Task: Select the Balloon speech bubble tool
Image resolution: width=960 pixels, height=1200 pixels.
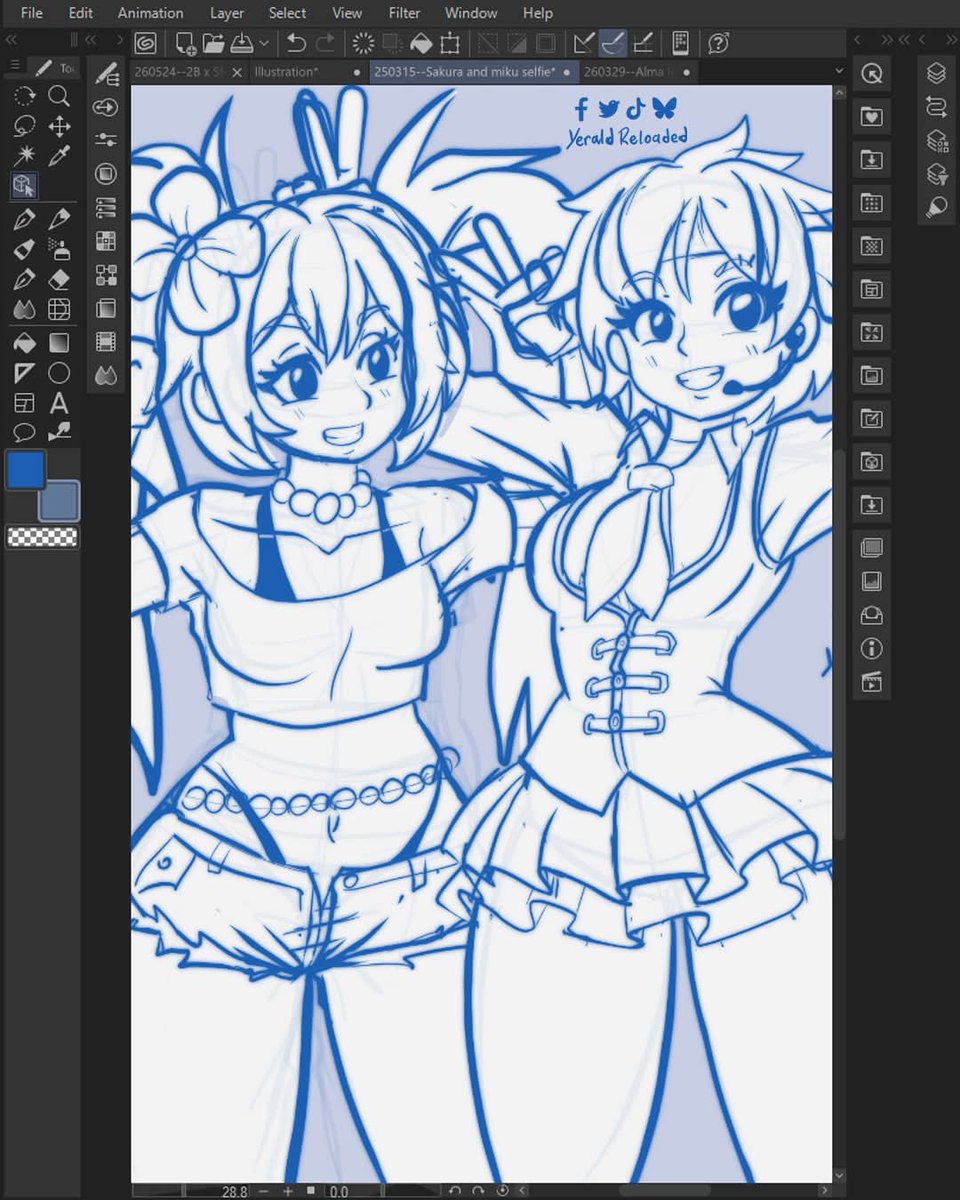Action: coord(25,433)
